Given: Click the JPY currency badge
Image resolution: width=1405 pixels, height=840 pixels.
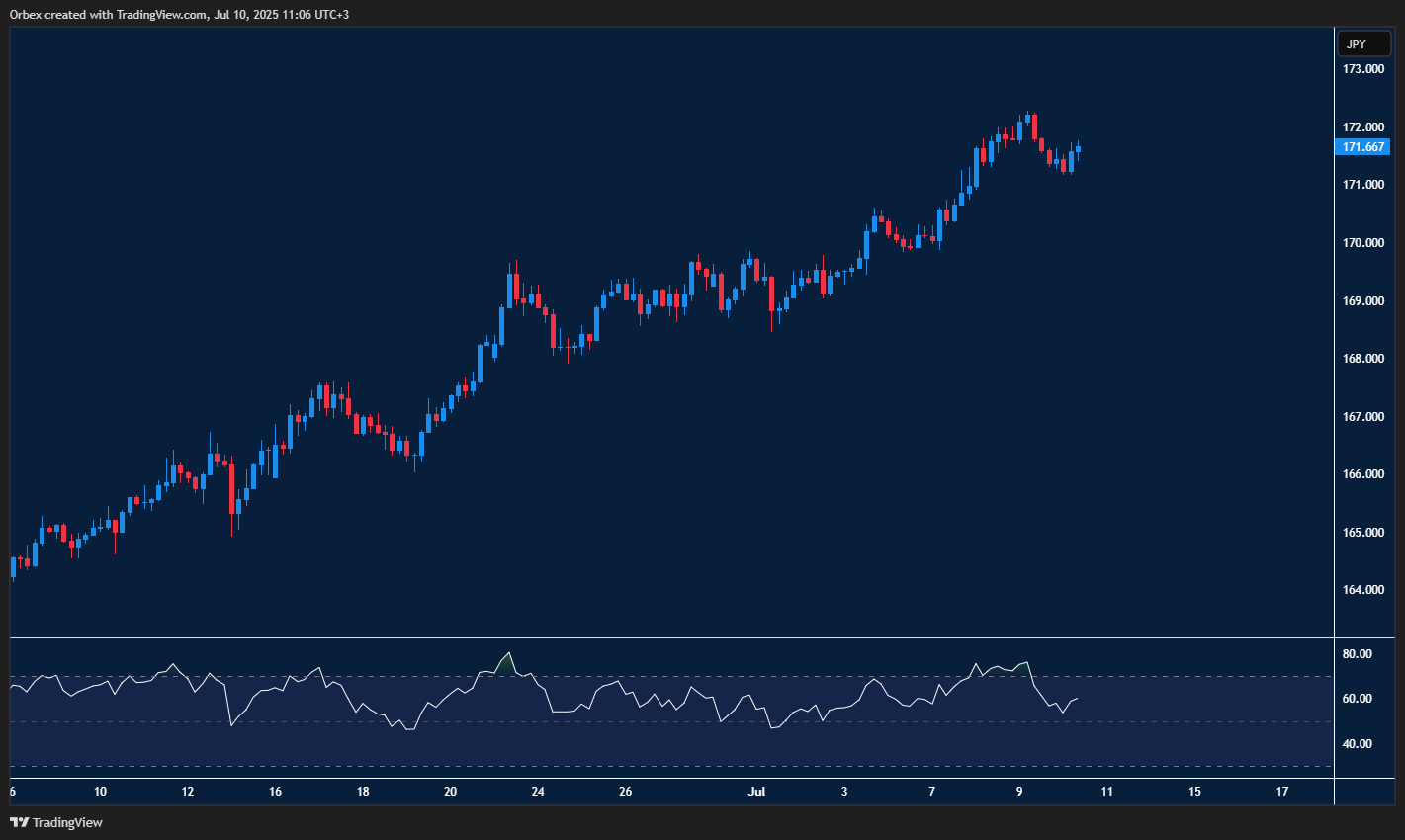Looking at the screenshot, I should [1363, 43].
